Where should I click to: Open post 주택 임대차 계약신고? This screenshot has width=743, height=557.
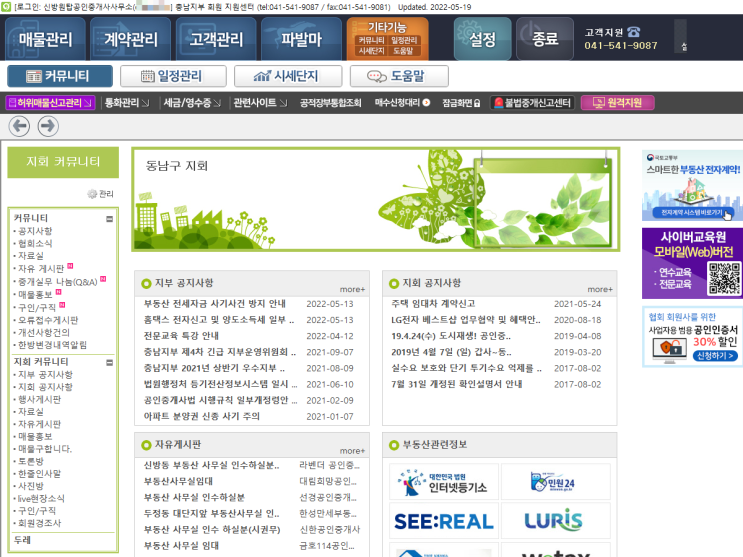[433, 303]
